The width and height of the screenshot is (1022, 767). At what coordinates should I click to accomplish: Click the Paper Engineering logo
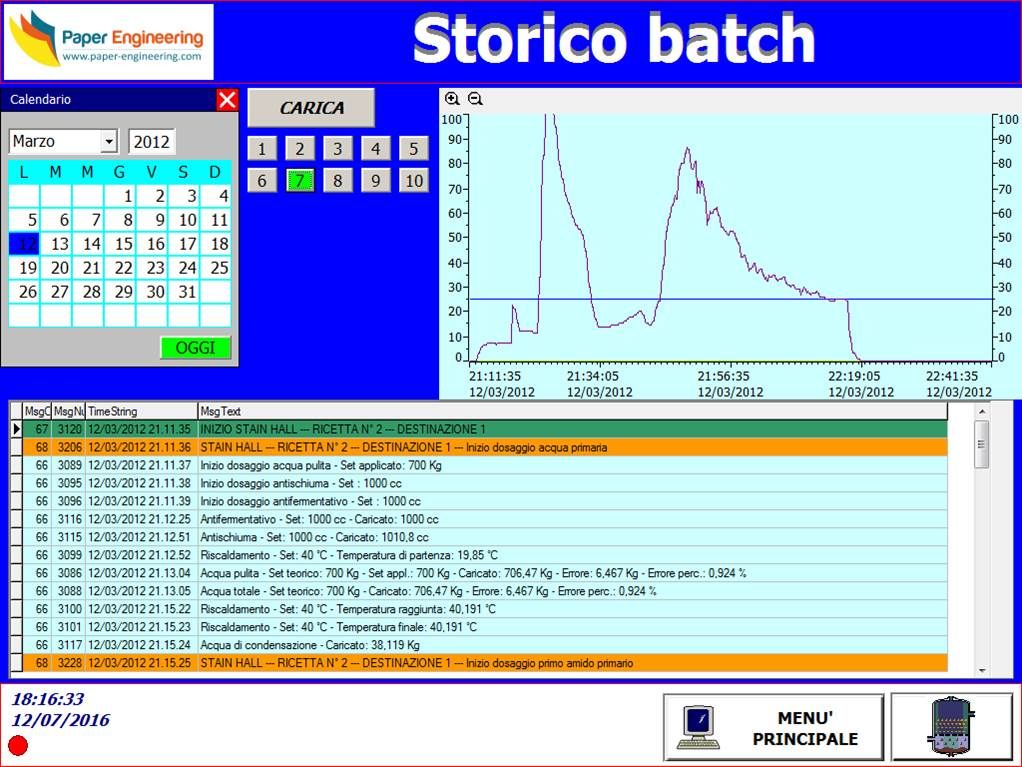click(x=108, y=41)
